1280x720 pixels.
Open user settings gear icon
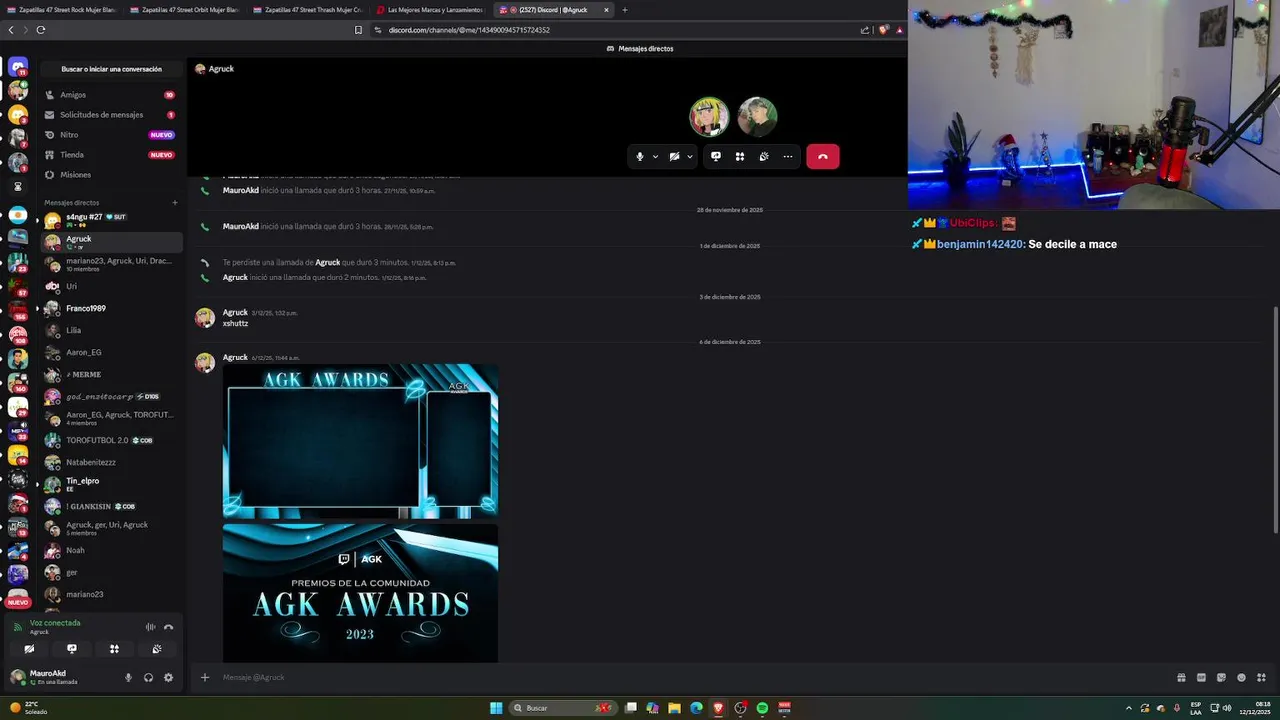[x=168, y=677]
